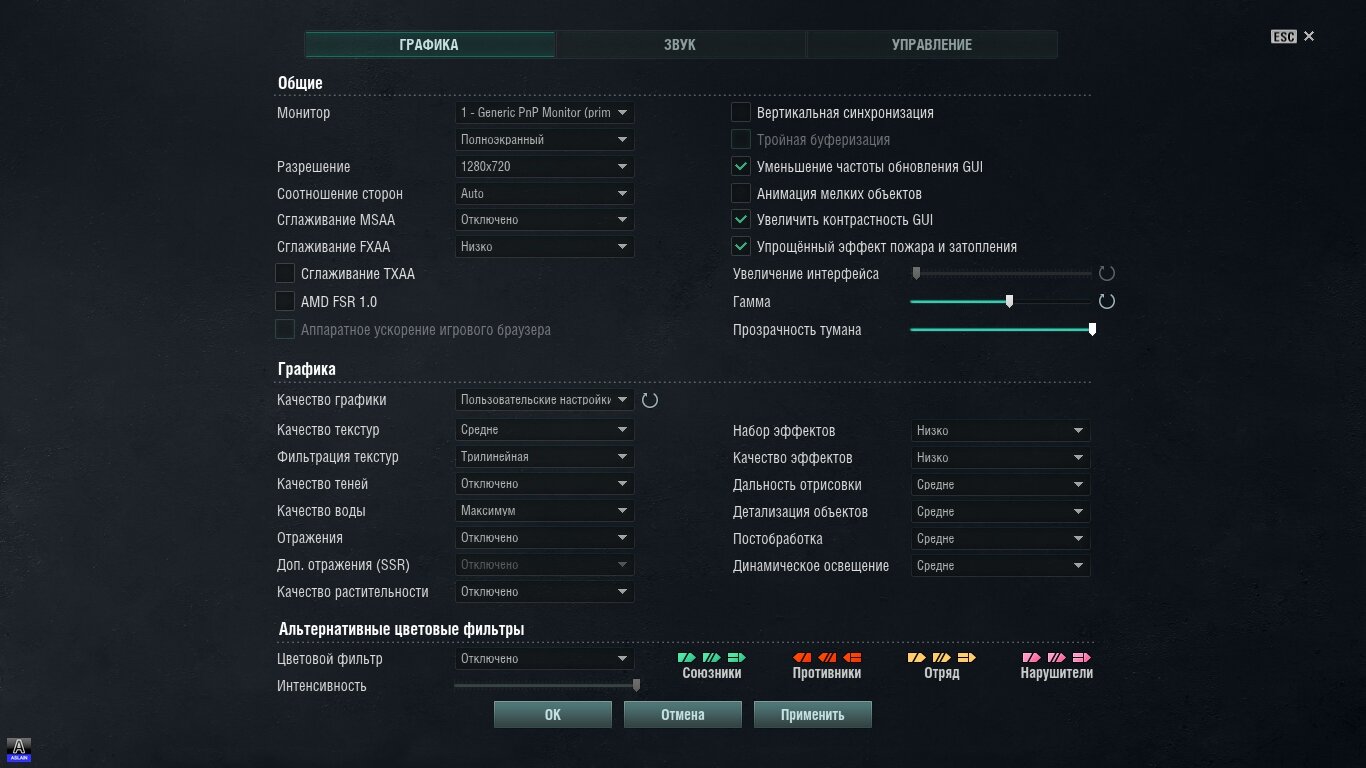Screen dimensions: 1366x768
Task: Open the Постобработка dropdown
Action: [1001, 539]
